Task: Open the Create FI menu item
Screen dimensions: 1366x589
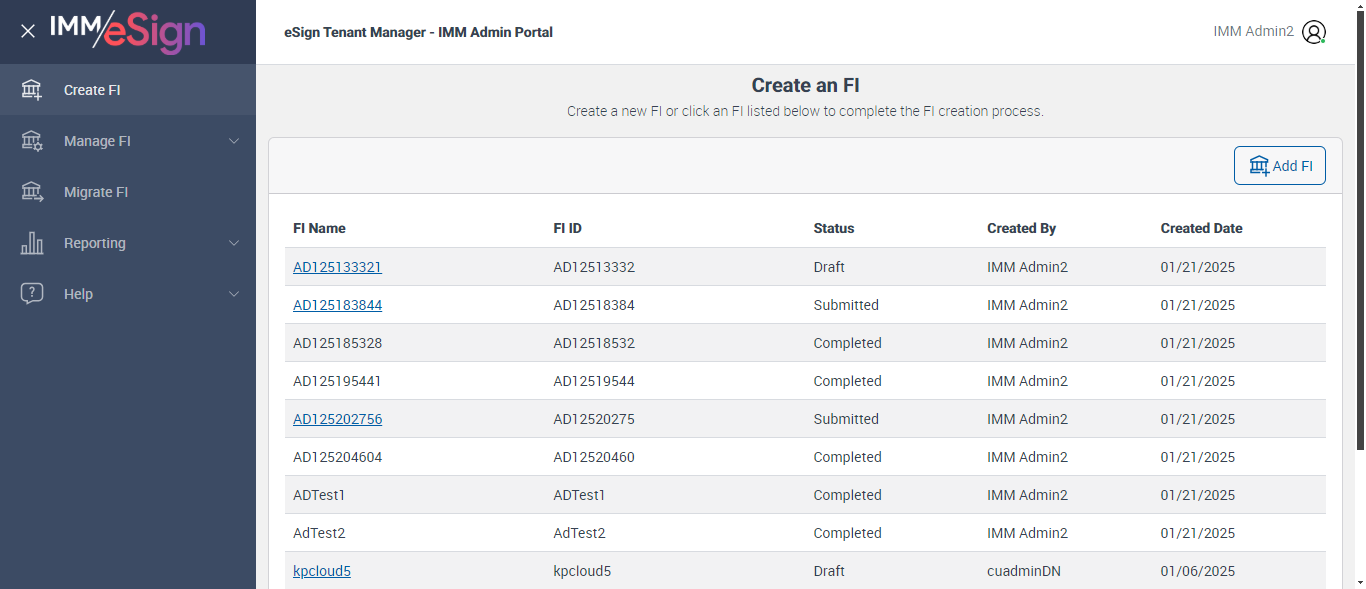Action: pos(128,90)
